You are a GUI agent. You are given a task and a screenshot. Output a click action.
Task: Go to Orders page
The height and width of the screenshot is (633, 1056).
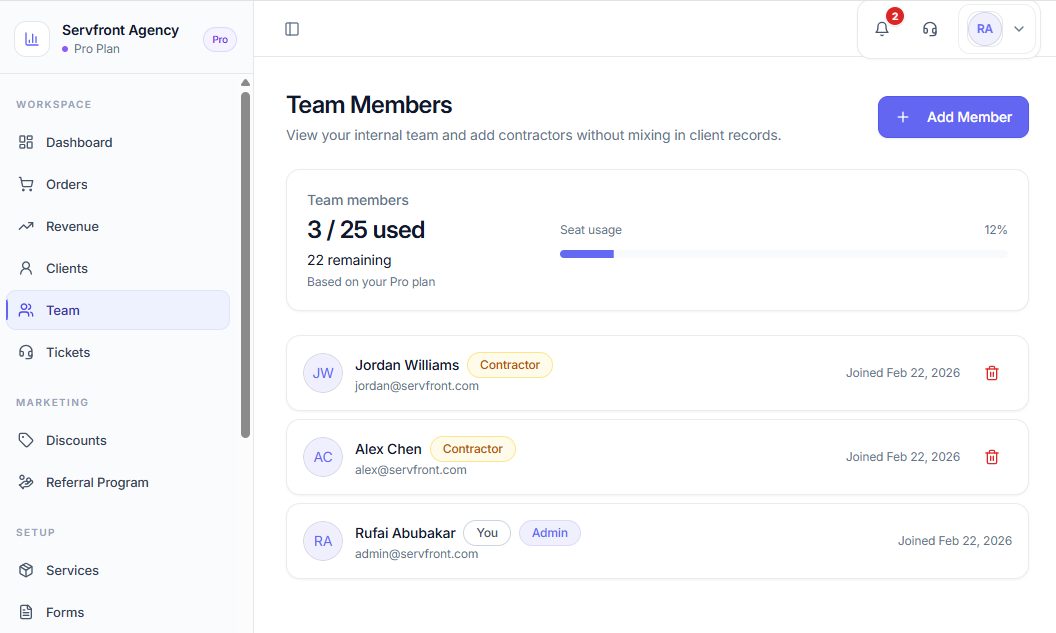118,185
